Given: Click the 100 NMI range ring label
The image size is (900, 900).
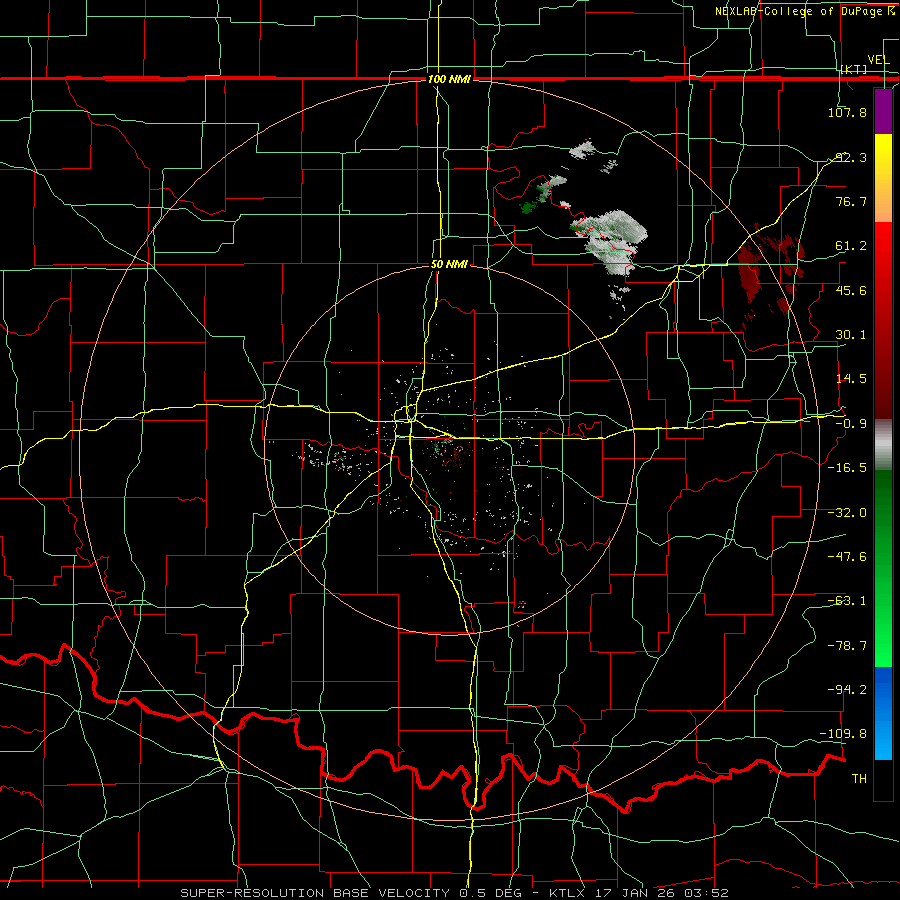Looking at the screenshot, I should coord(449,79).
